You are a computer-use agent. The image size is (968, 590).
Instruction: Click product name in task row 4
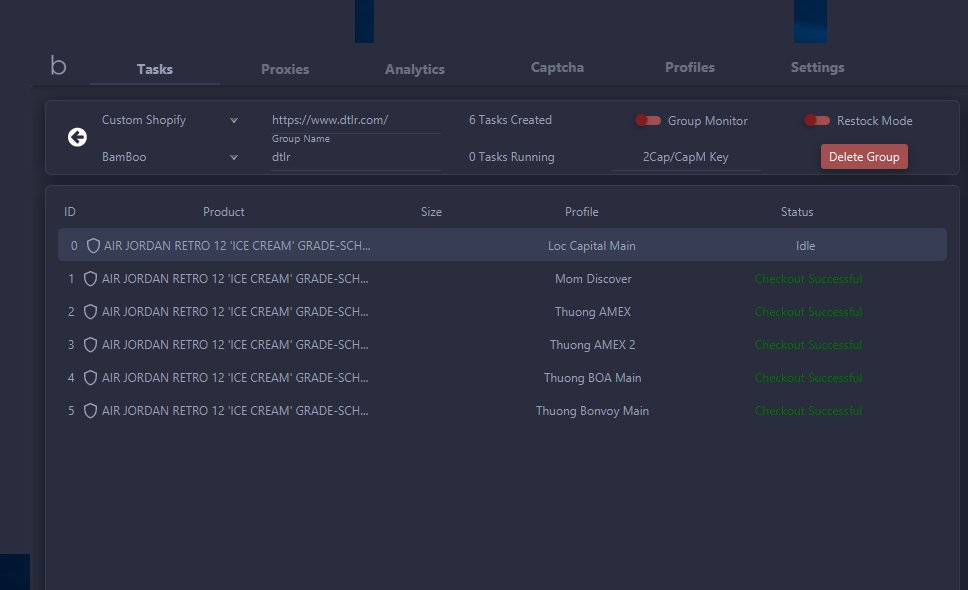235,378
